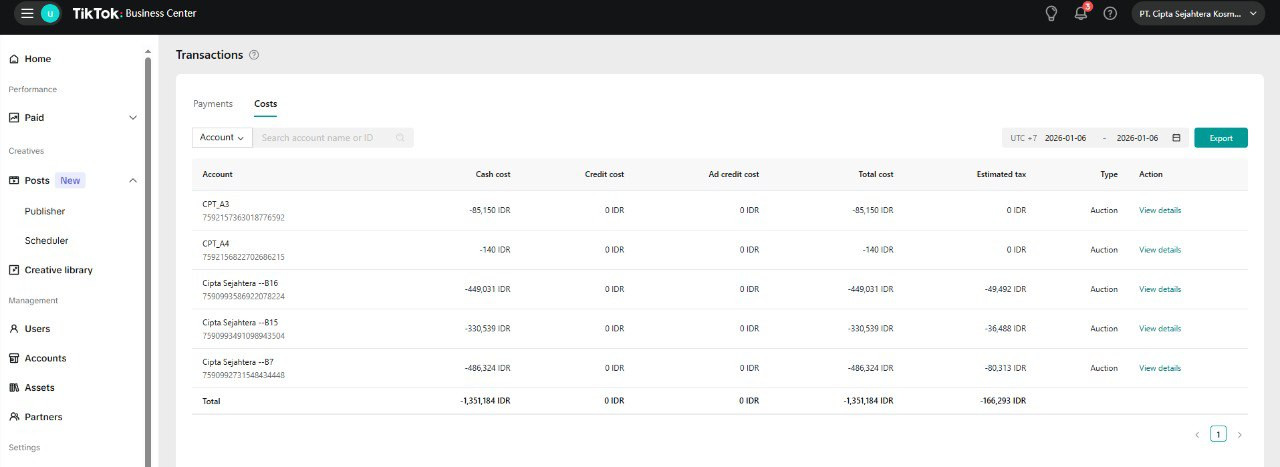Click the account name search field

point(333,138)
